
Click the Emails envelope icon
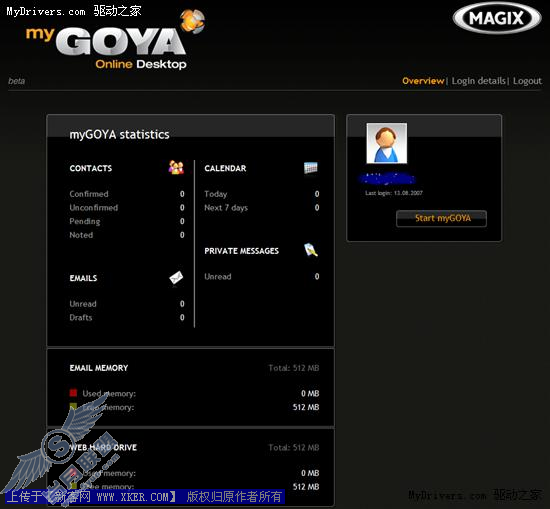click(x=176, y=278)
